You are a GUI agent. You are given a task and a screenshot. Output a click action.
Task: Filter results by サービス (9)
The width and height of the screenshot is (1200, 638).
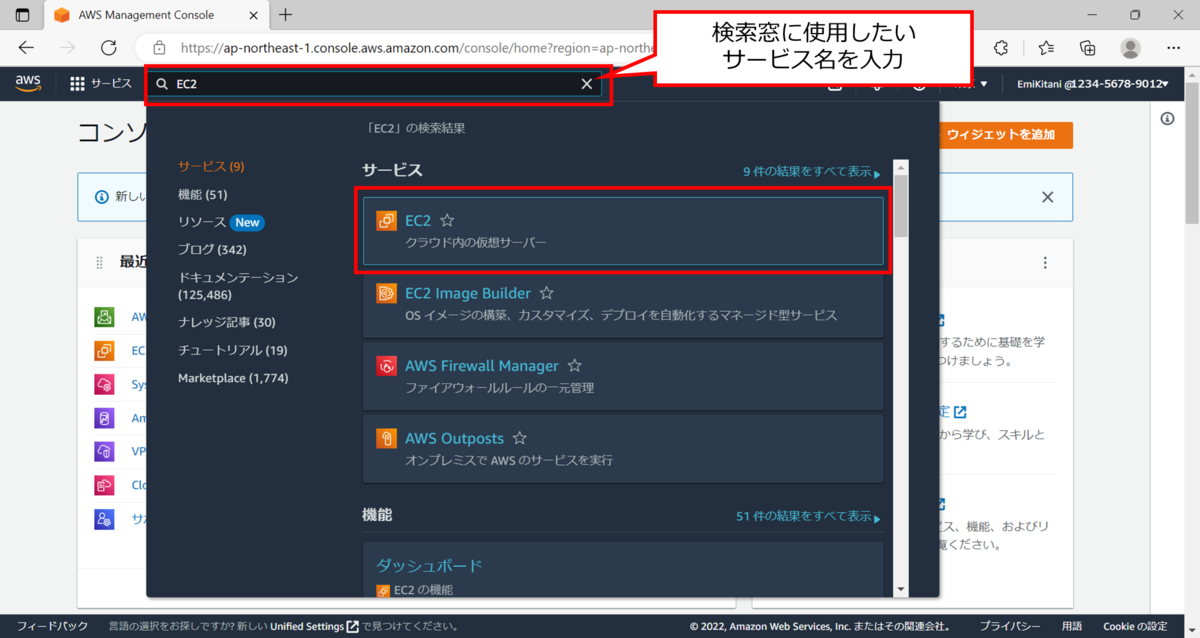pyautogui.click(x=211, y=166)
